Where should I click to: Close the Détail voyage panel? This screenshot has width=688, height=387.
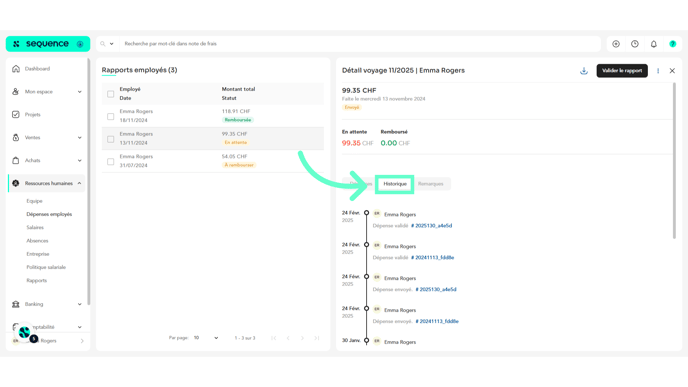(x=672, y=71)
